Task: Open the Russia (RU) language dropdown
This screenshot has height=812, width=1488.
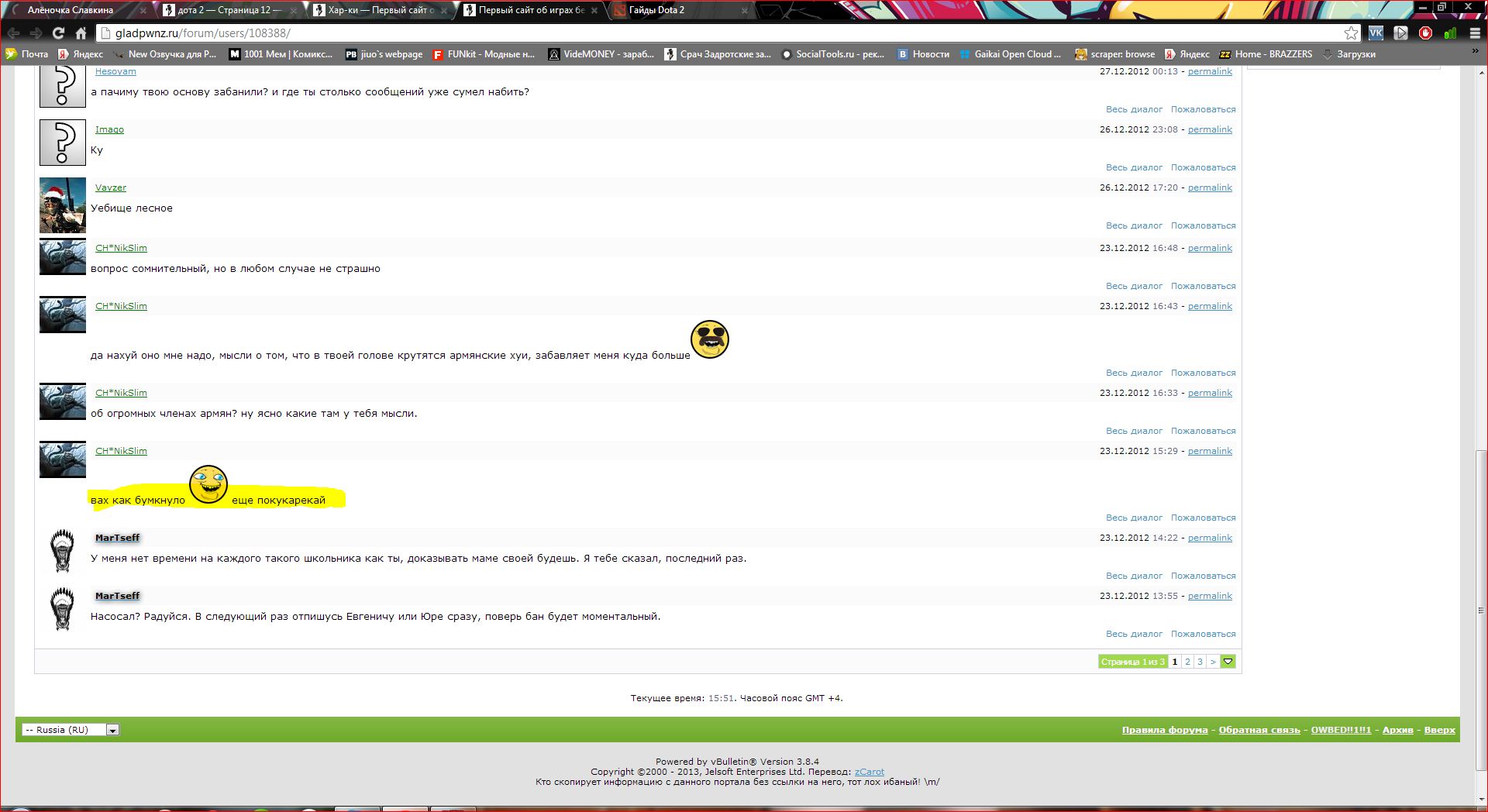Action: (71, 730)
